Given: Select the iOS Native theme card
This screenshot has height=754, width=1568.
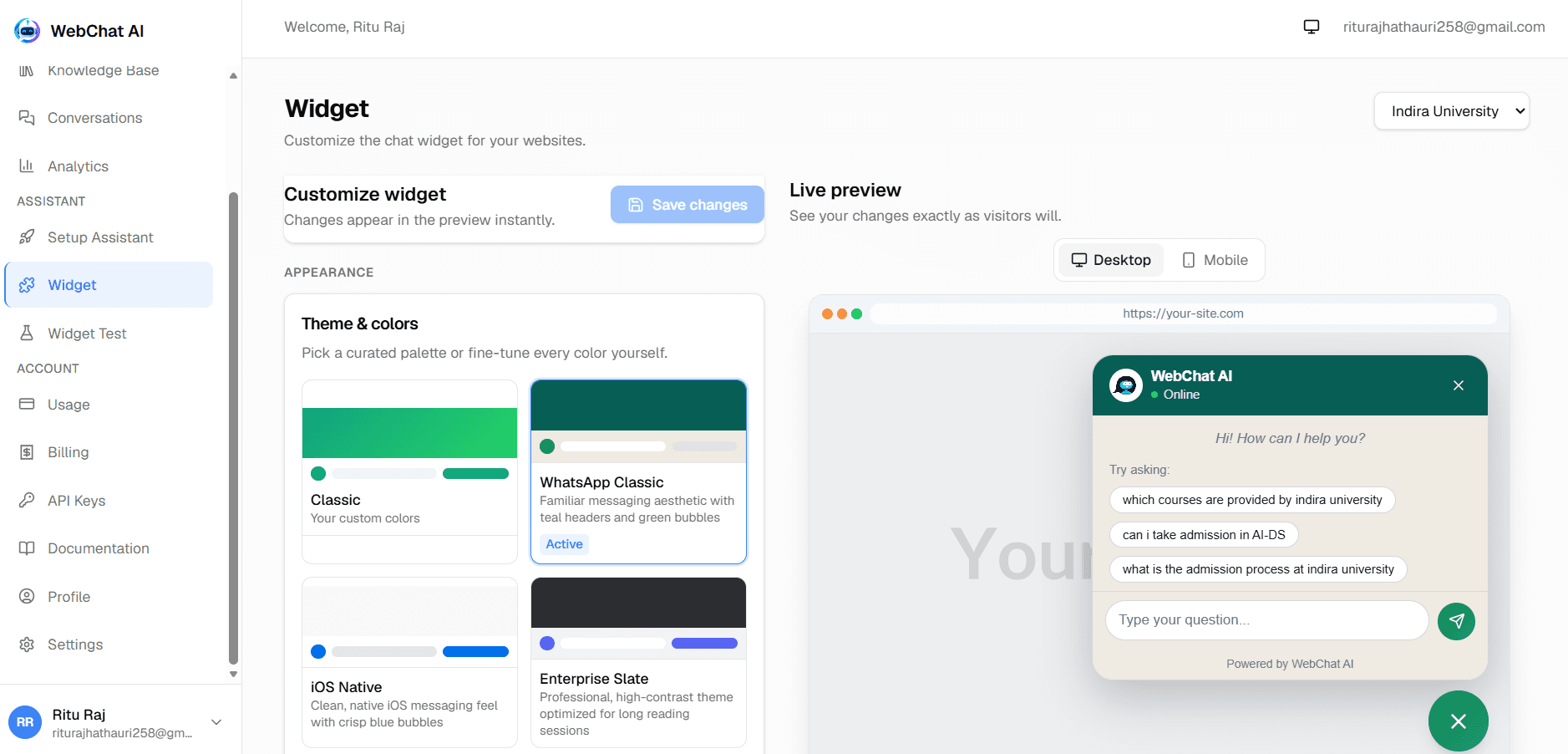Looking at the screenshot, I should [409, 662].
